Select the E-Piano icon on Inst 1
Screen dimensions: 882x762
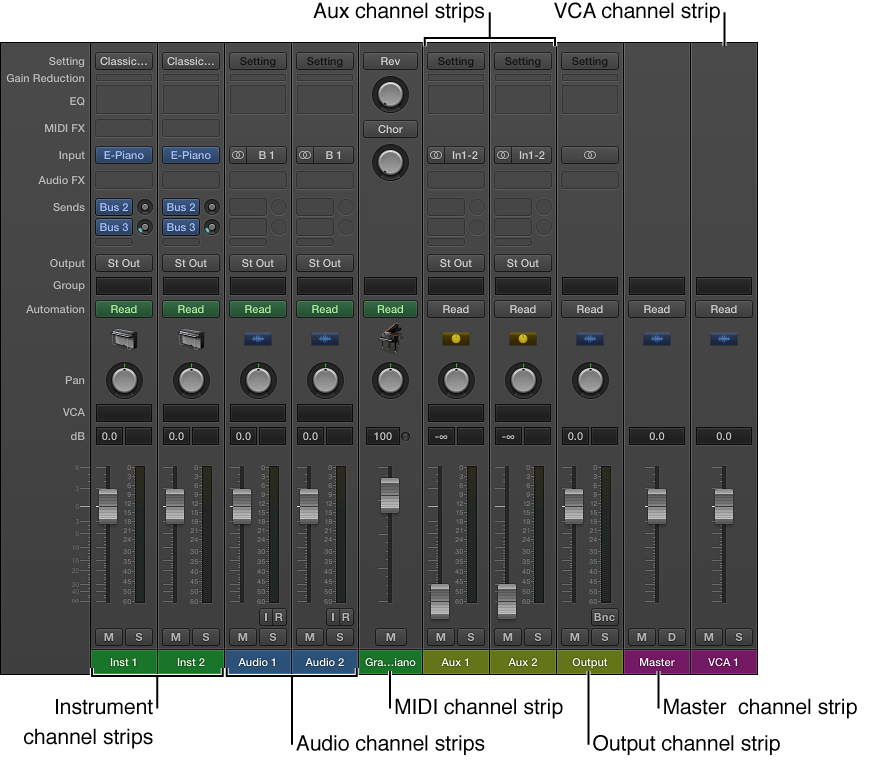point(124,338)
